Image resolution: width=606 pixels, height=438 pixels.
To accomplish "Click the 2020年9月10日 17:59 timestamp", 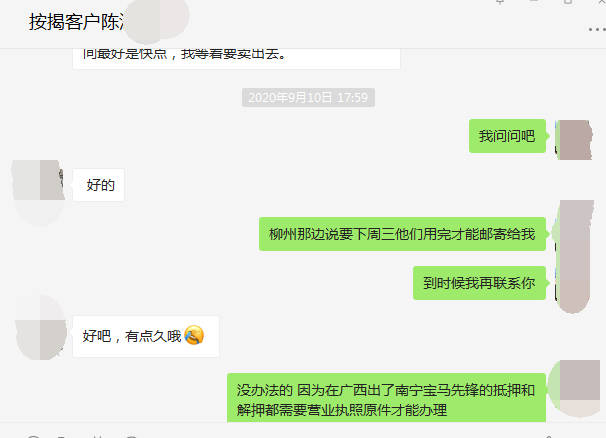I will point(308,97).
